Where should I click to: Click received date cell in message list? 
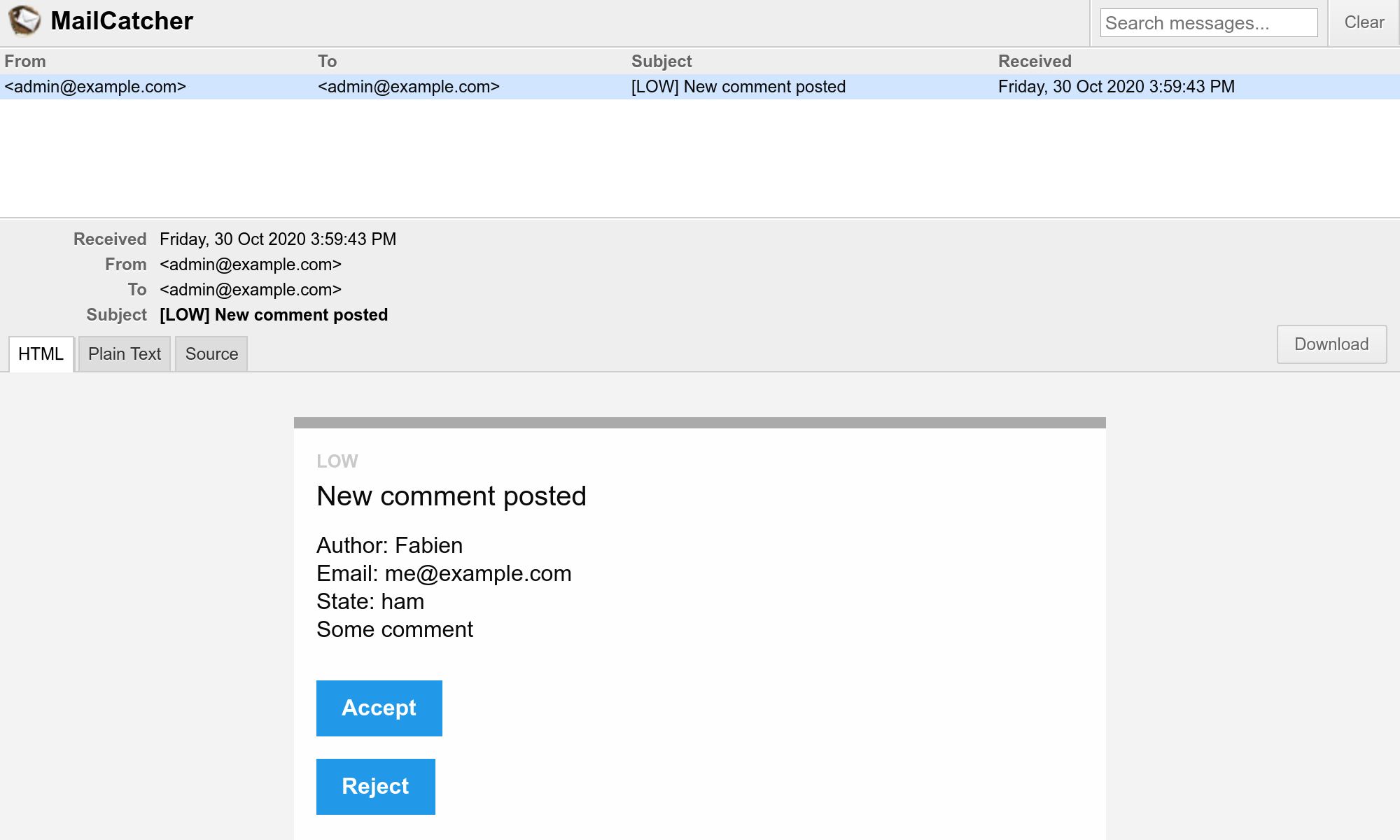tap(1116, 87)
